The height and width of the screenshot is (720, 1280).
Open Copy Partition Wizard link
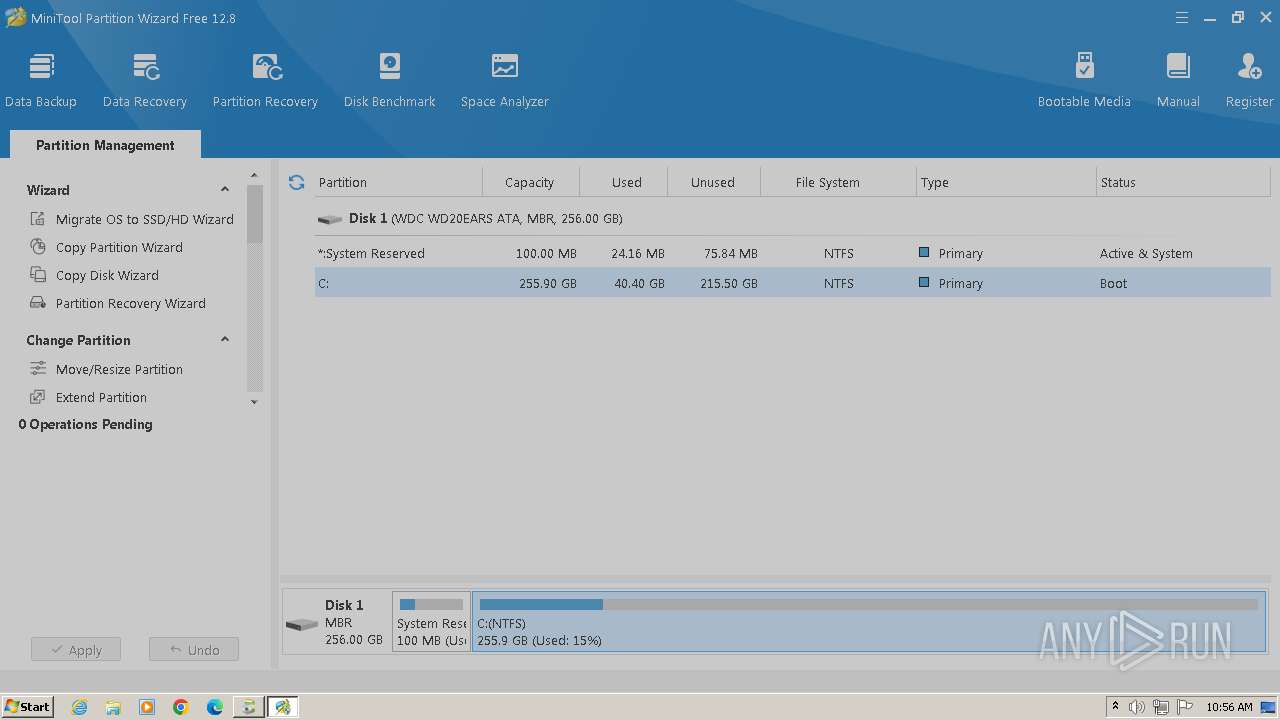(x=119, y=247)
